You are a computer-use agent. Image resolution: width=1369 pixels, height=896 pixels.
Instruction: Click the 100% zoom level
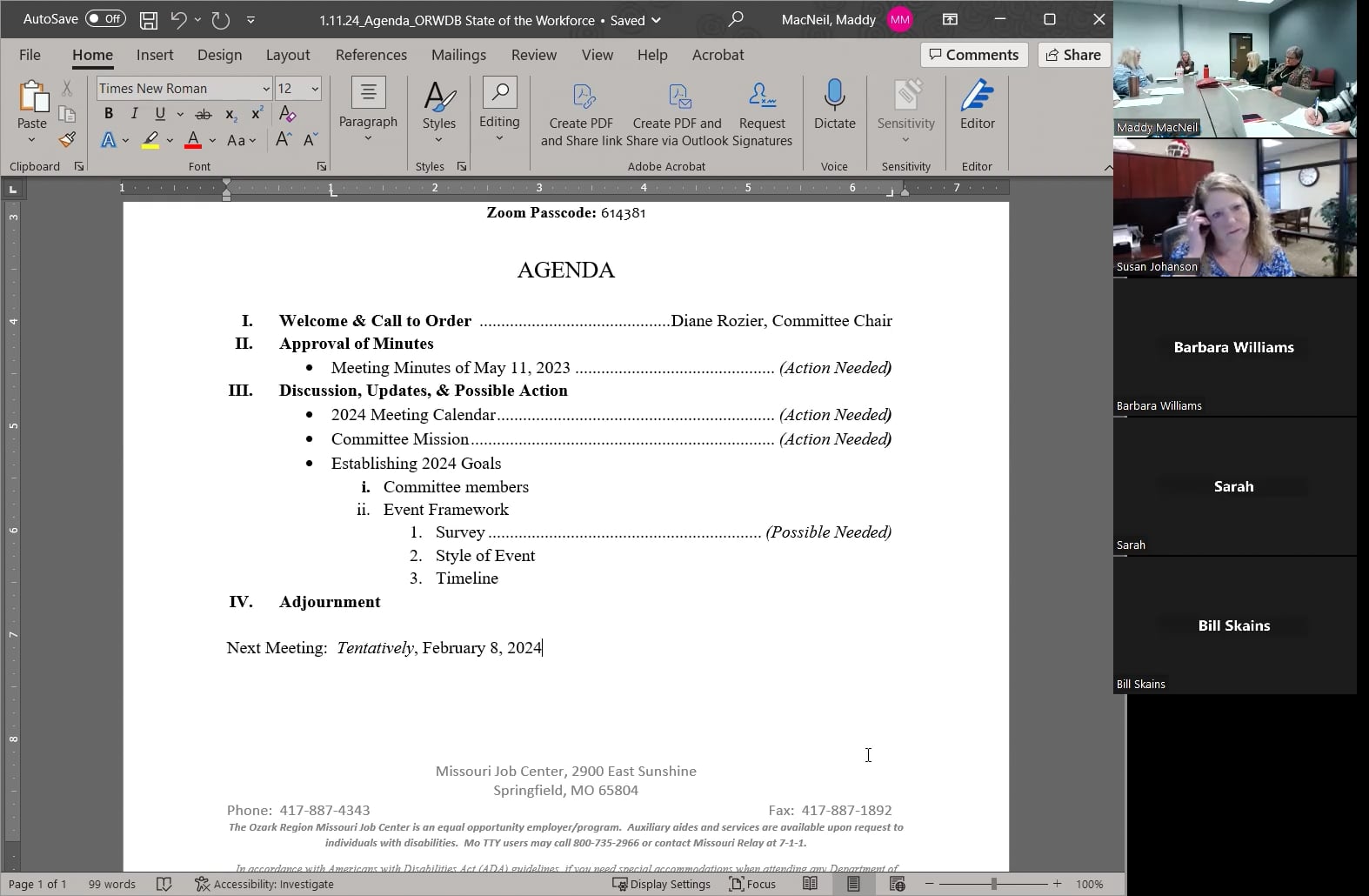click(1089, 884)
